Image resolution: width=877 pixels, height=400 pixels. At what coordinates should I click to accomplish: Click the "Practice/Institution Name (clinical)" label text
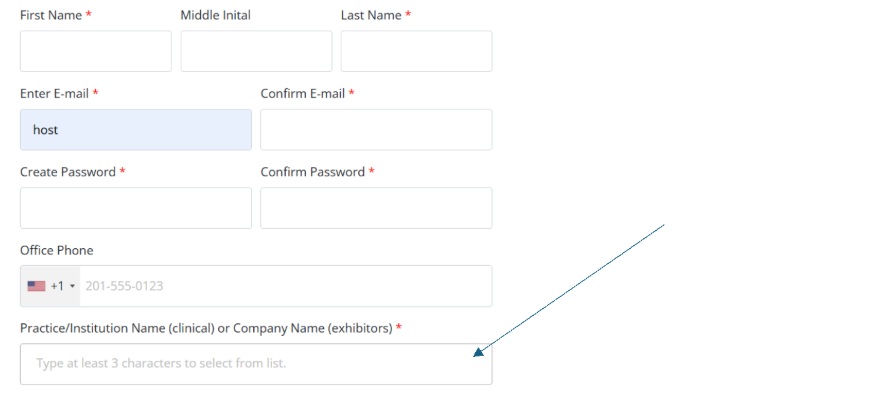click(x=117, y=328)
